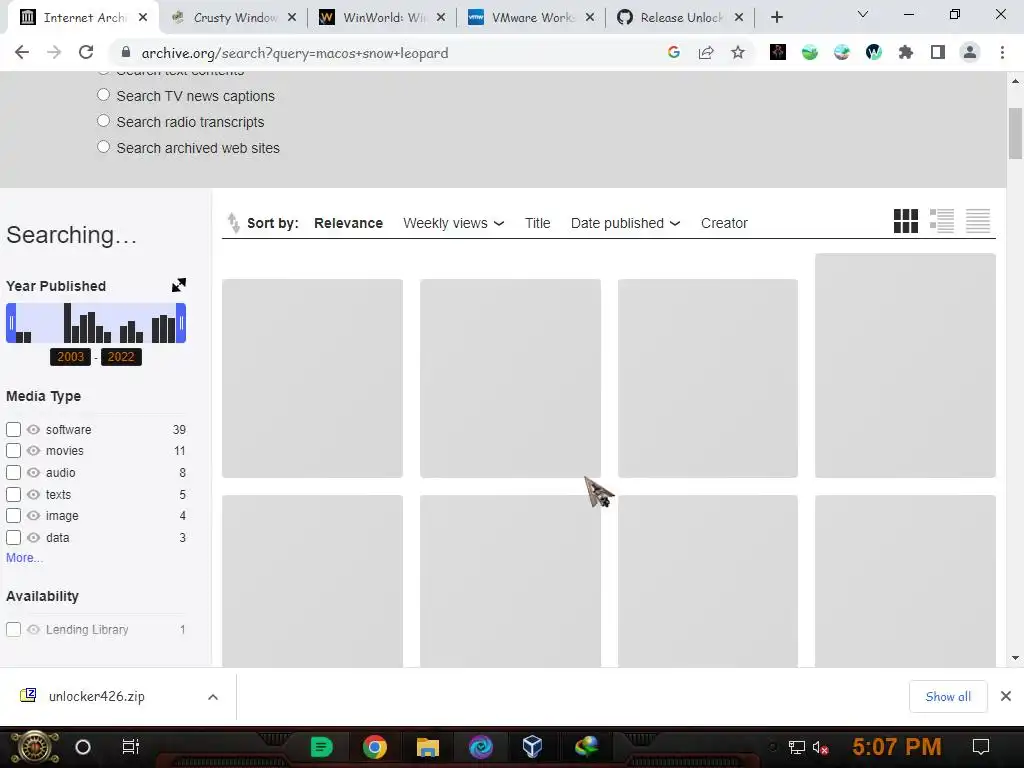Viewport: 1024px width, 768px height.
Task: Expand the Year Published histogram
Action: click(178, 285)
